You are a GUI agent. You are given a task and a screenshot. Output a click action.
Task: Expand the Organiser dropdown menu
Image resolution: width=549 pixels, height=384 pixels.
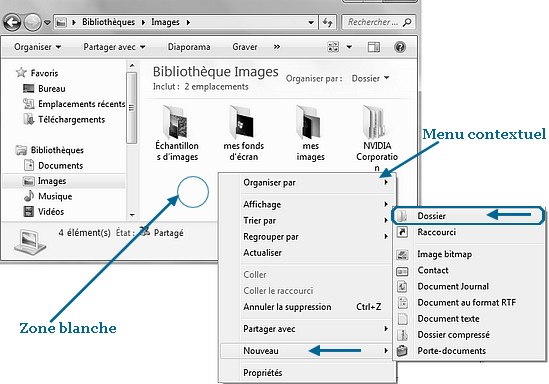pyautogui.click(x=37, y=47)
